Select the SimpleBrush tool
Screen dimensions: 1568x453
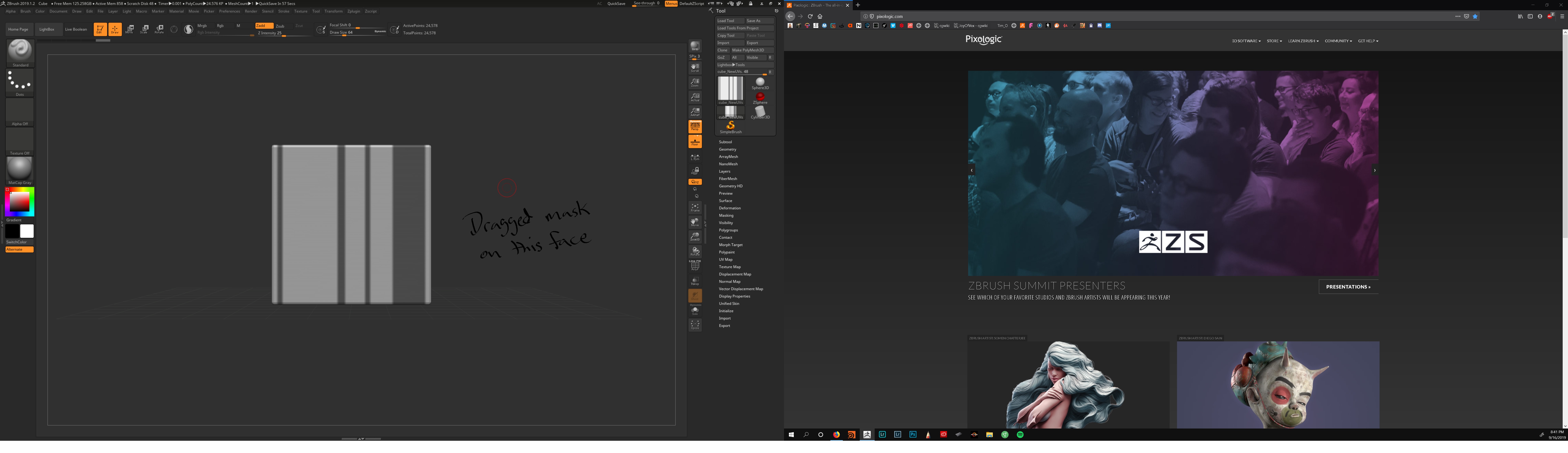point(731,127)
